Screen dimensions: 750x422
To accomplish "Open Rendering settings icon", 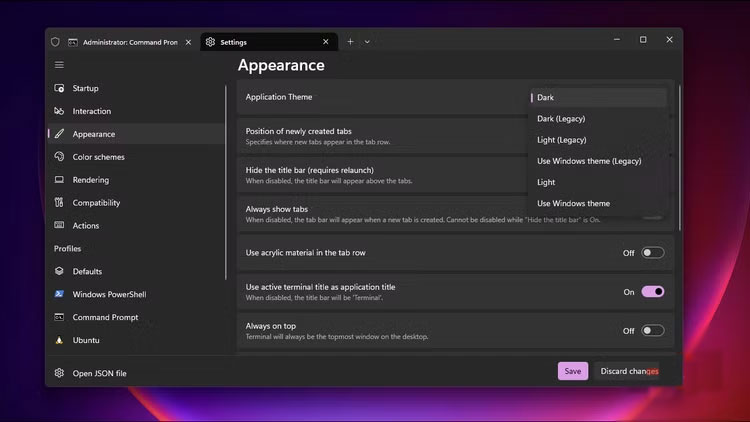I will click(x=60, y=180).
